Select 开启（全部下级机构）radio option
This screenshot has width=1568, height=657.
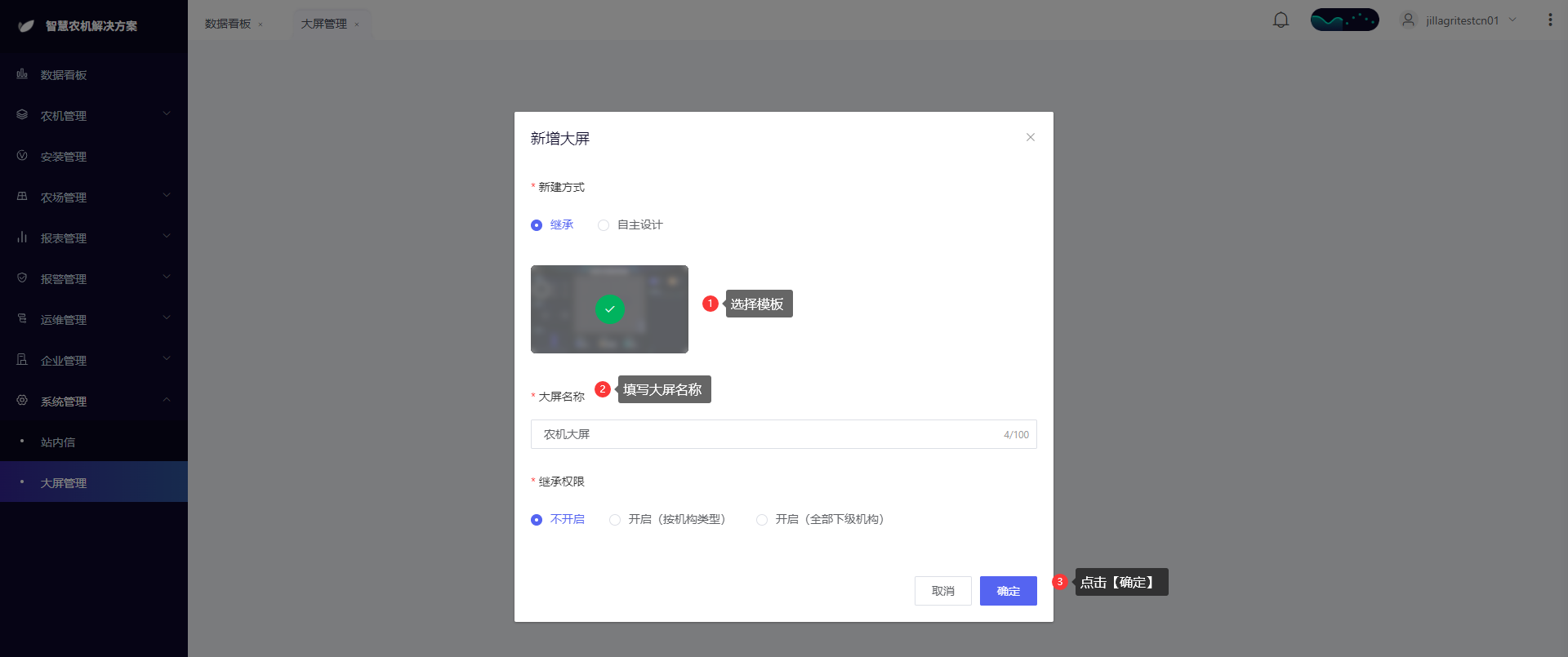tap(762, 520)
